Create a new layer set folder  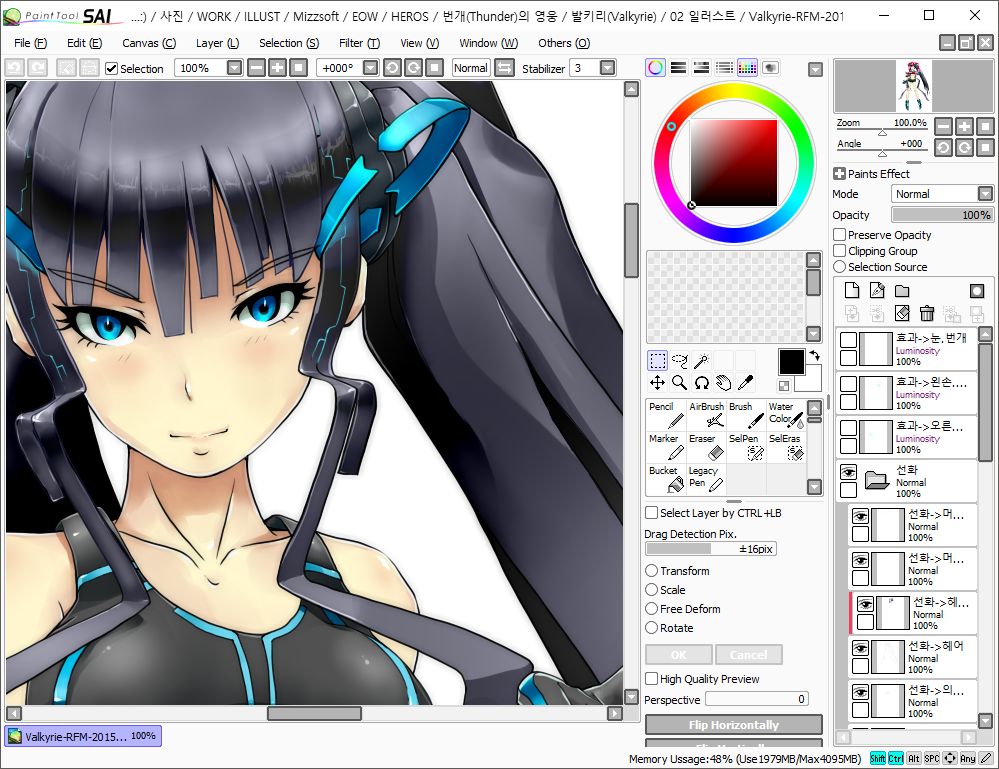(x=902, y=291)
